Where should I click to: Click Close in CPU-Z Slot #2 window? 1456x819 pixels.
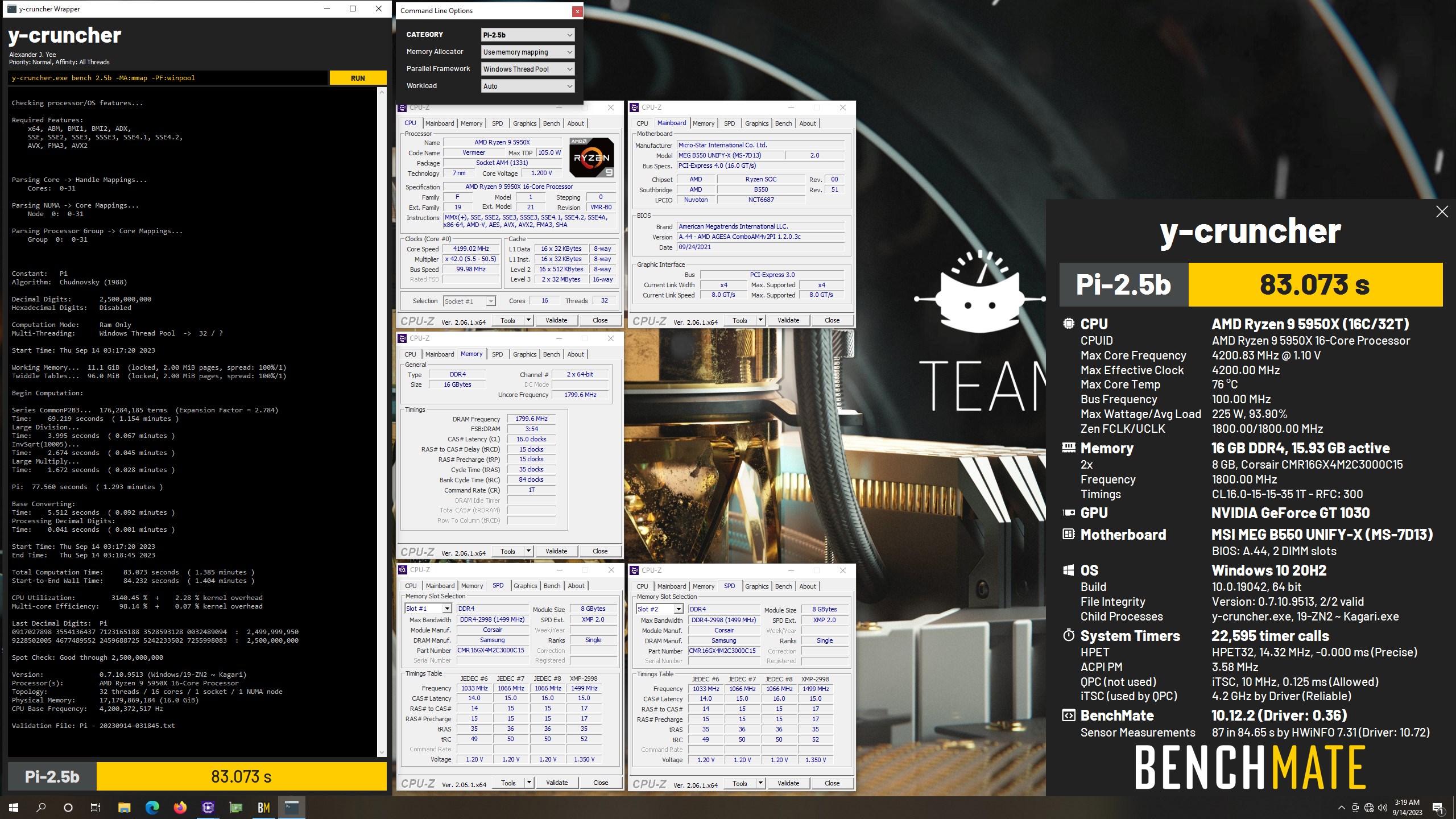832,783
